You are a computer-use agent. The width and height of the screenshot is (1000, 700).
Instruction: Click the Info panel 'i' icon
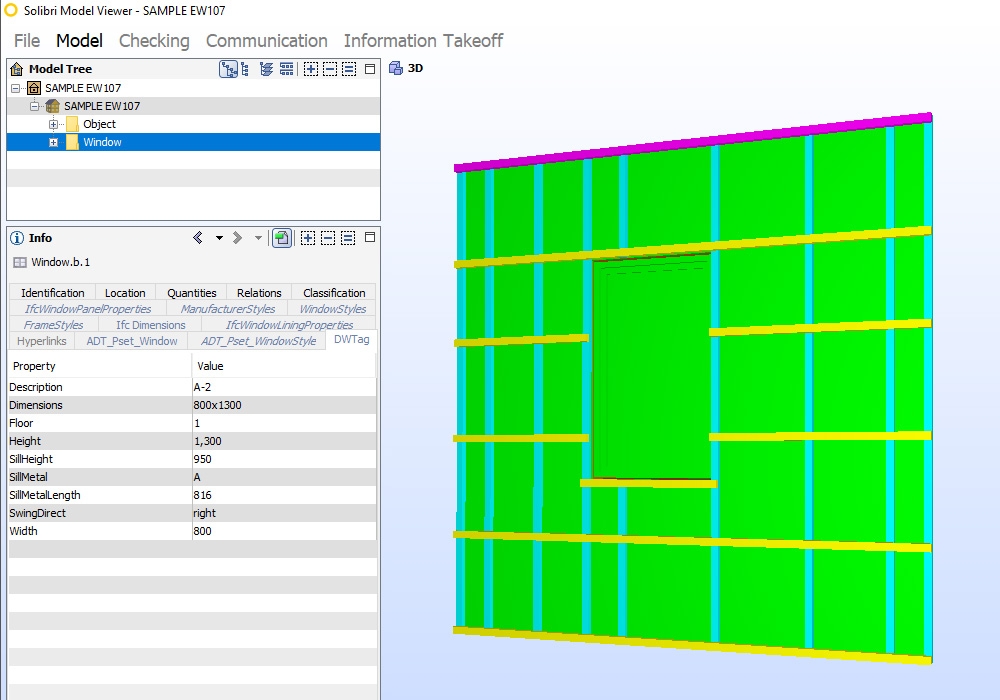click(17, 238)
